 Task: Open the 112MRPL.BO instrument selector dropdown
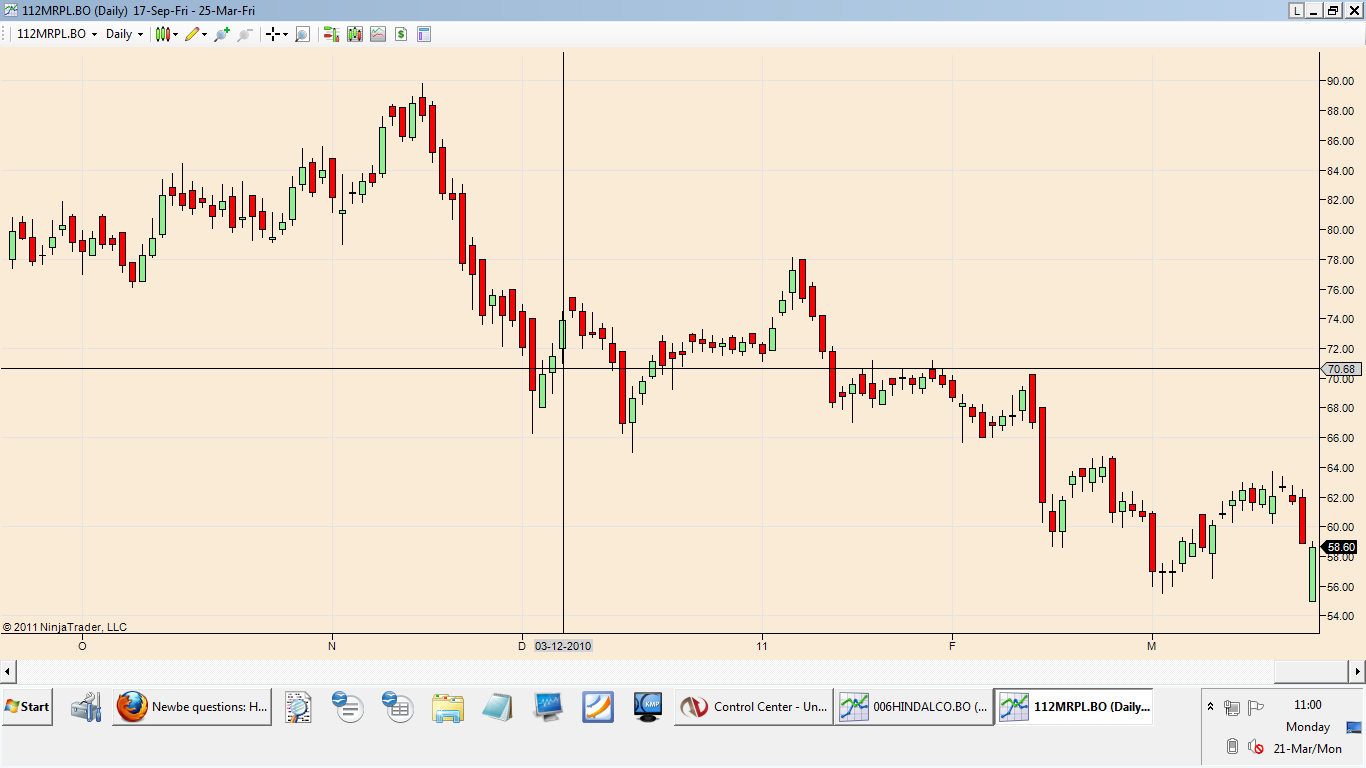point(58,34)
